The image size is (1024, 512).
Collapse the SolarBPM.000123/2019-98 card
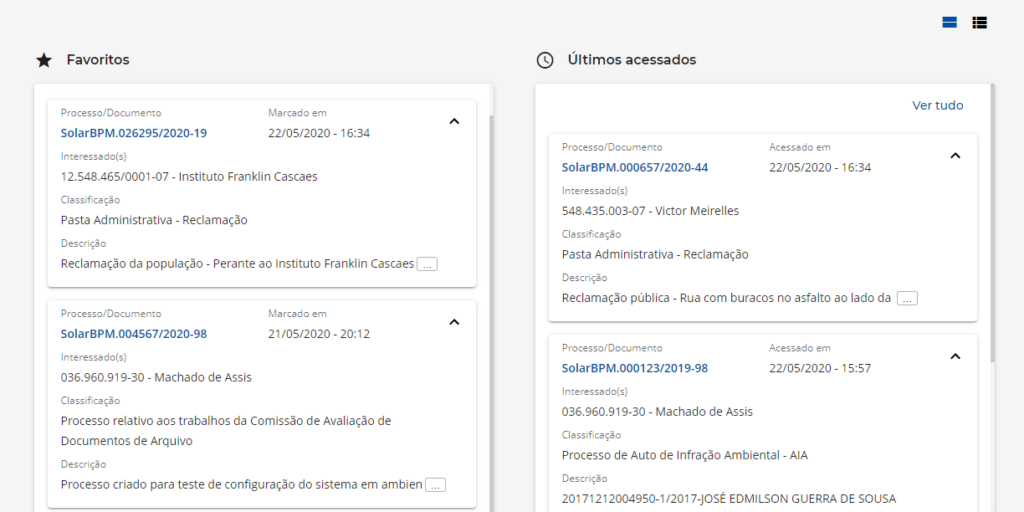[x=955, y=356]
